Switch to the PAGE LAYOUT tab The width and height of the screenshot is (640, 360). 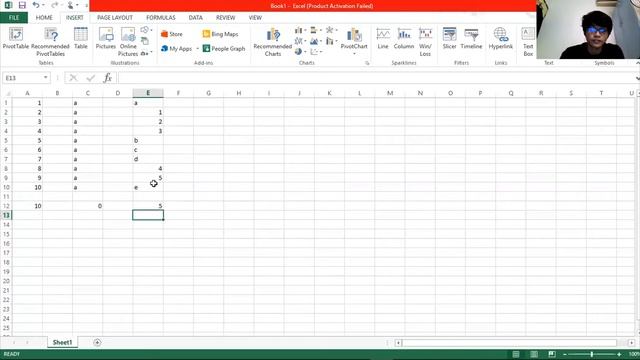coord(115,18)
